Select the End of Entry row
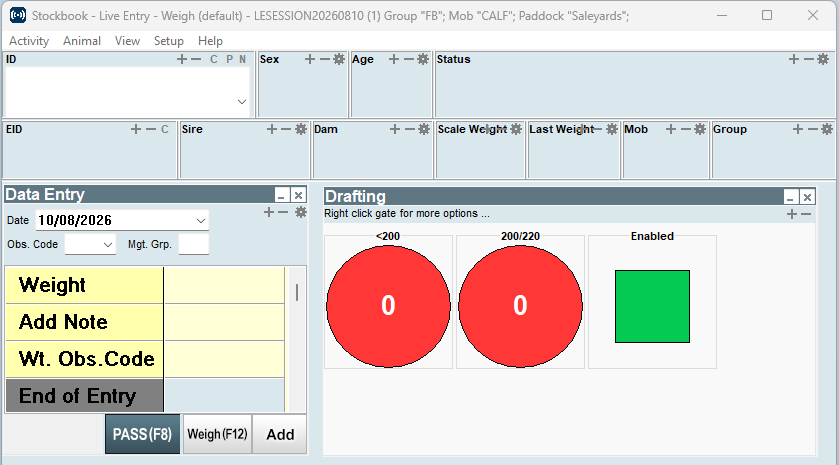 point(84,396)
